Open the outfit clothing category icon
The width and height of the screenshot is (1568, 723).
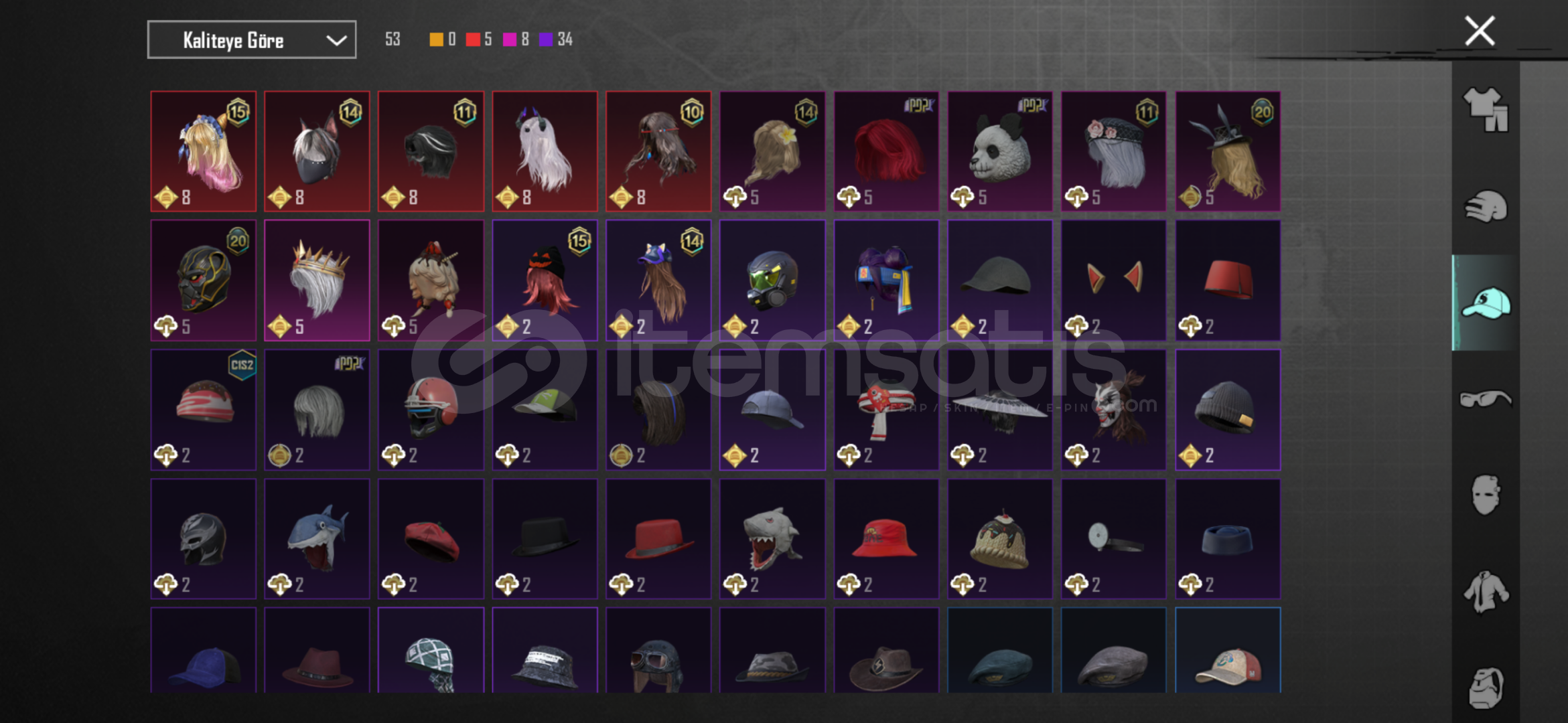(1486, 110)
